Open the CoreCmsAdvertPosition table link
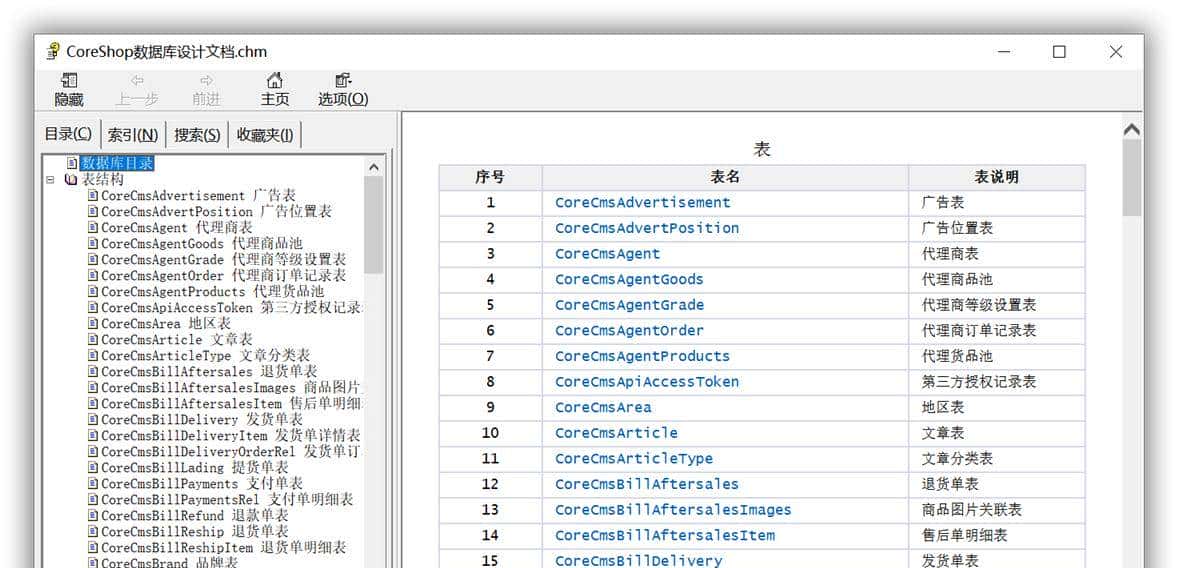 [x=647, y=228]
